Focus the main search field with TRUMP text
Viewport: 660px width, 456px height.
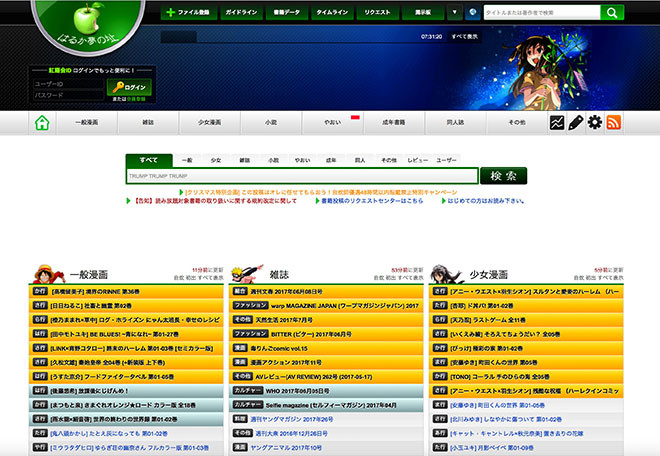(x=300, y=176)
